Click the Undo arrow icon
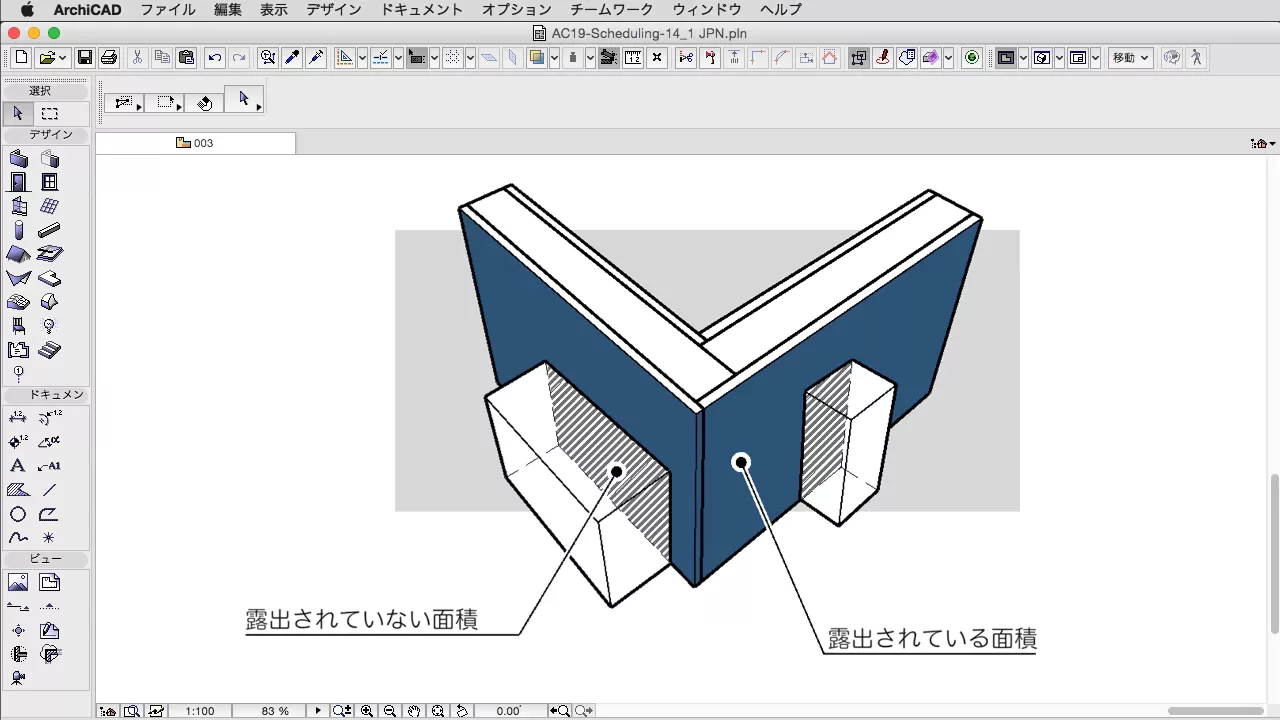The width and height of the screenshot is (1280, 720). coord(215,58)
